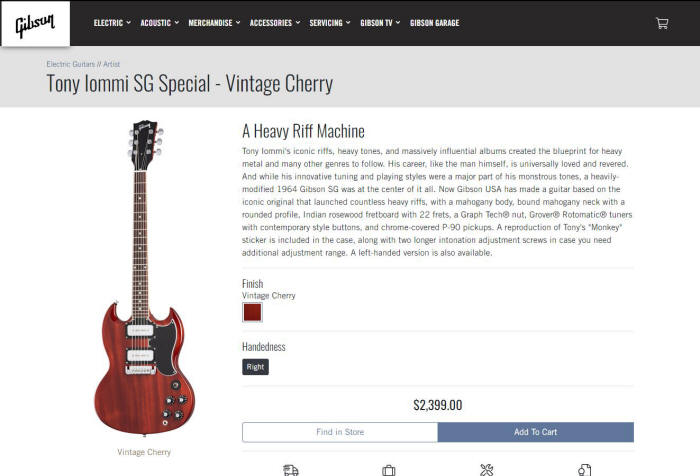Open the Gibson TV menu
Image resolution: width=700 pixels, height=476 pixels.
pos(380,23)
